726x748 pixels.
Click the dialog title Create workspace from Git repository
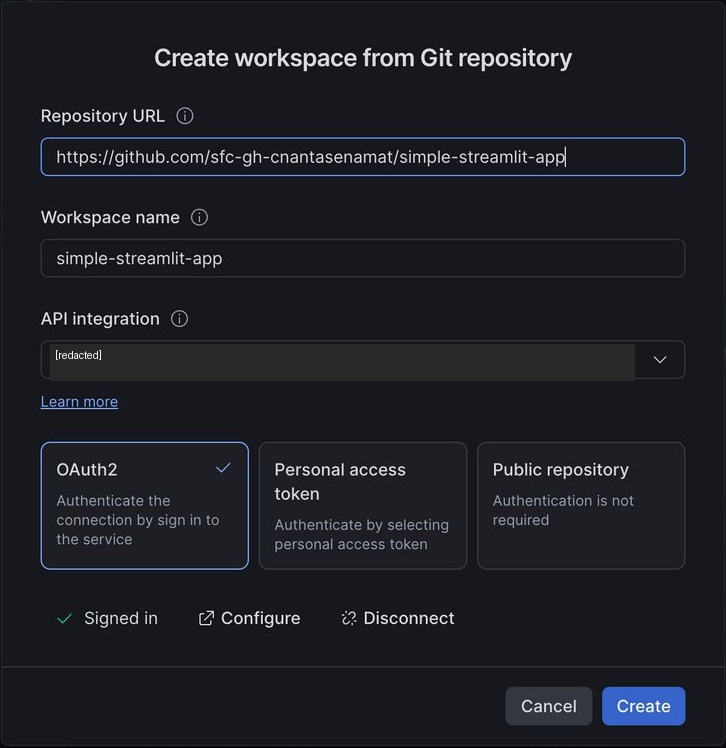[x=363, y=58]
